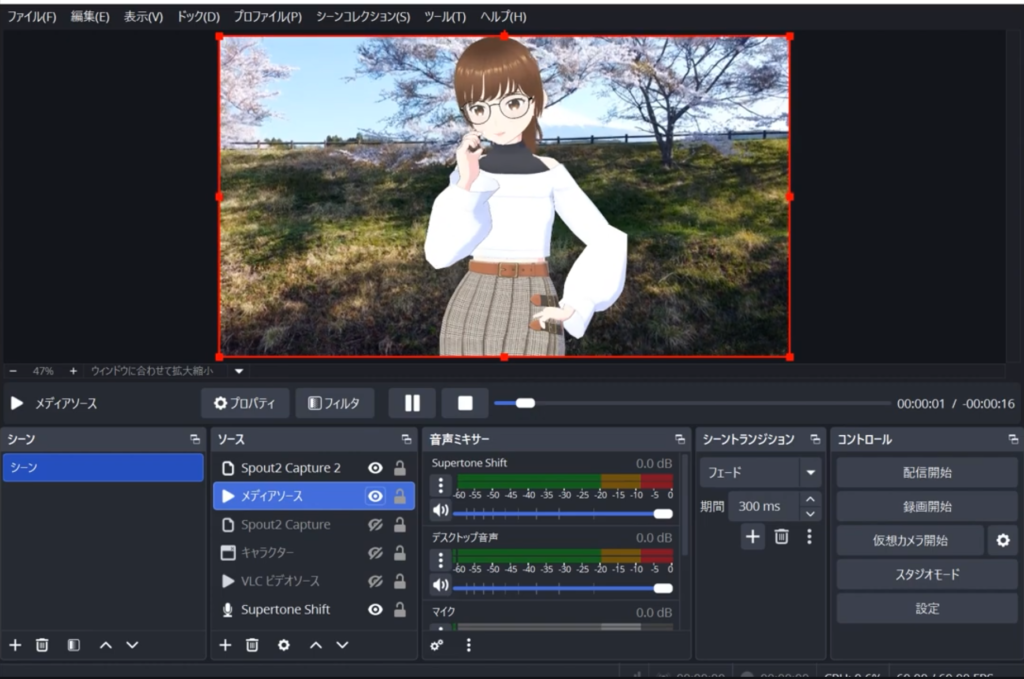Screen dimensions: 1024x679
Task: Open the プロファイル menu
Action: pyautogui.click(x=267, y=17)
